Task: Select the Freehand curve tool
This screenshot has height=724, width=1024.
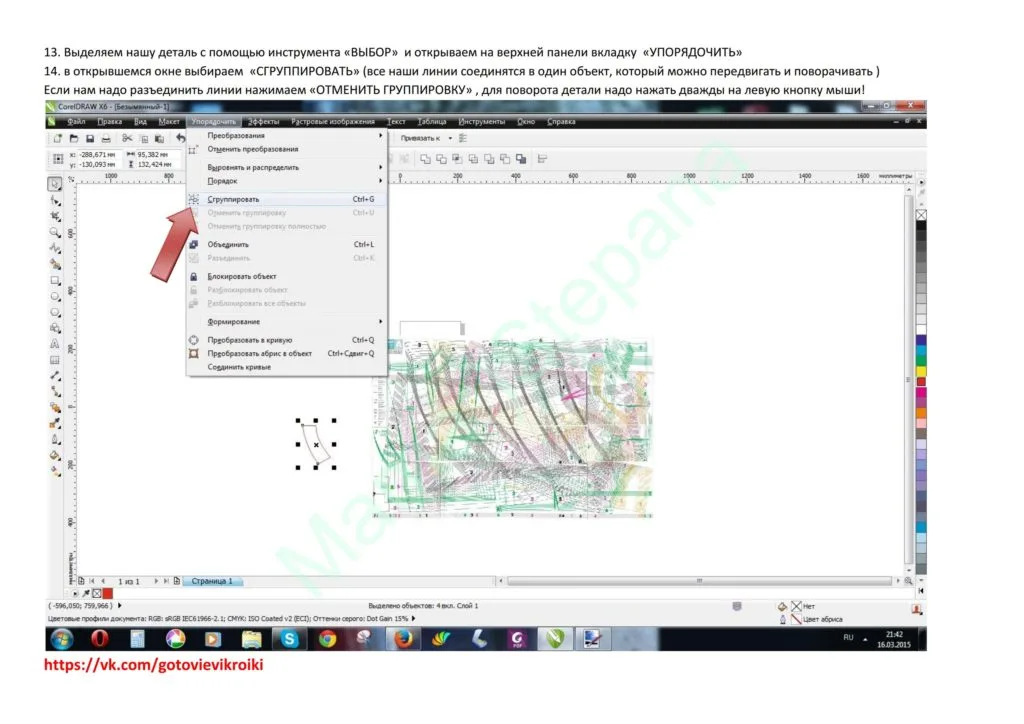Action: click(55, 248)
